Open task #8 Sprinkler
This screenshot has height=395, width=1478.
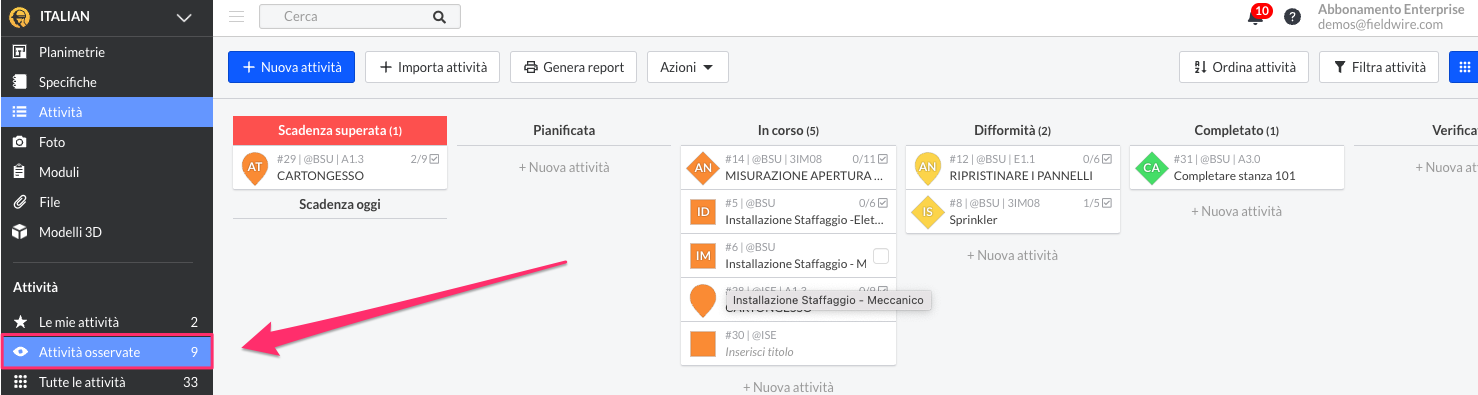[x=1013, y=211]
